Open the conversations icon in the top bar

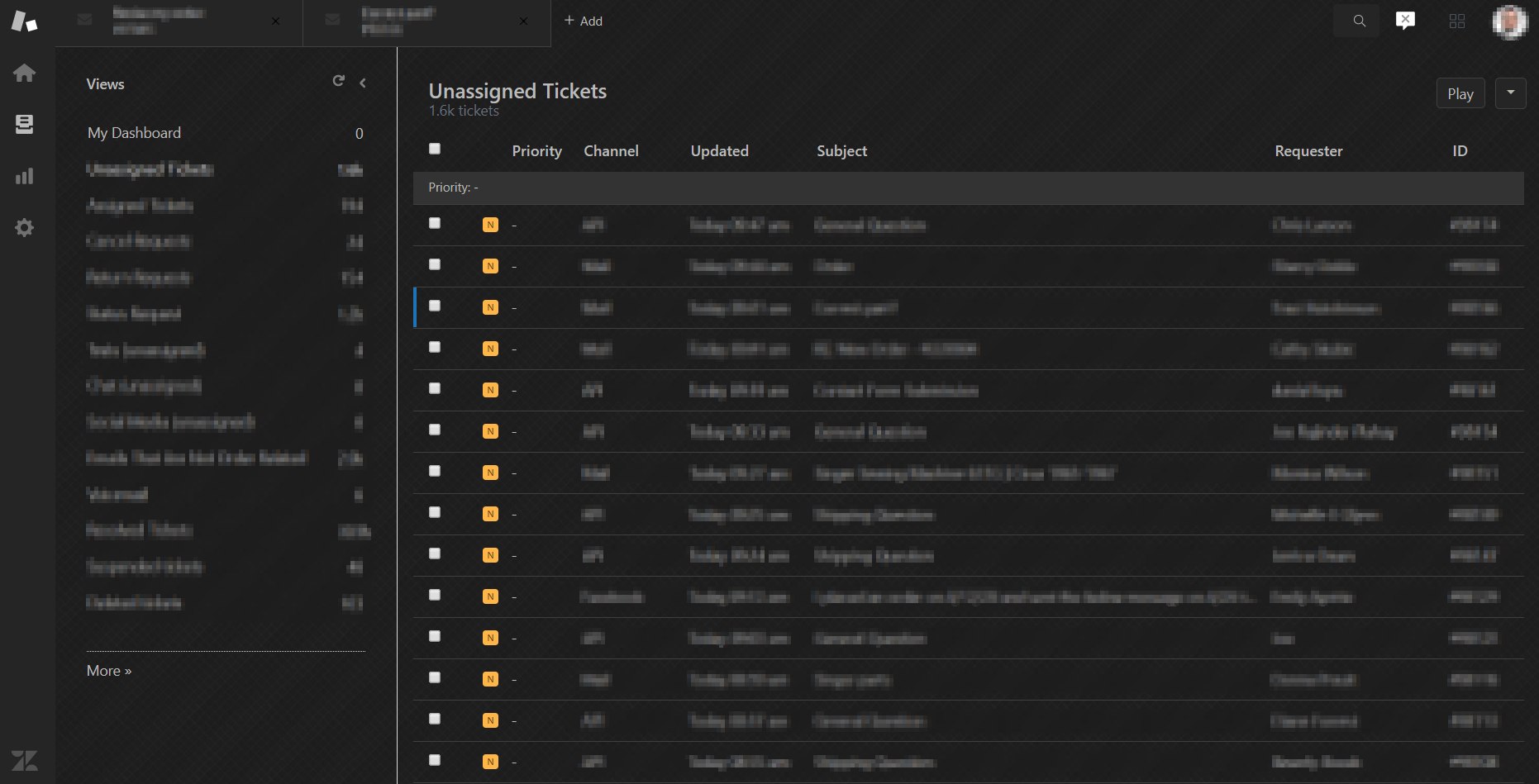[1406, 21]
